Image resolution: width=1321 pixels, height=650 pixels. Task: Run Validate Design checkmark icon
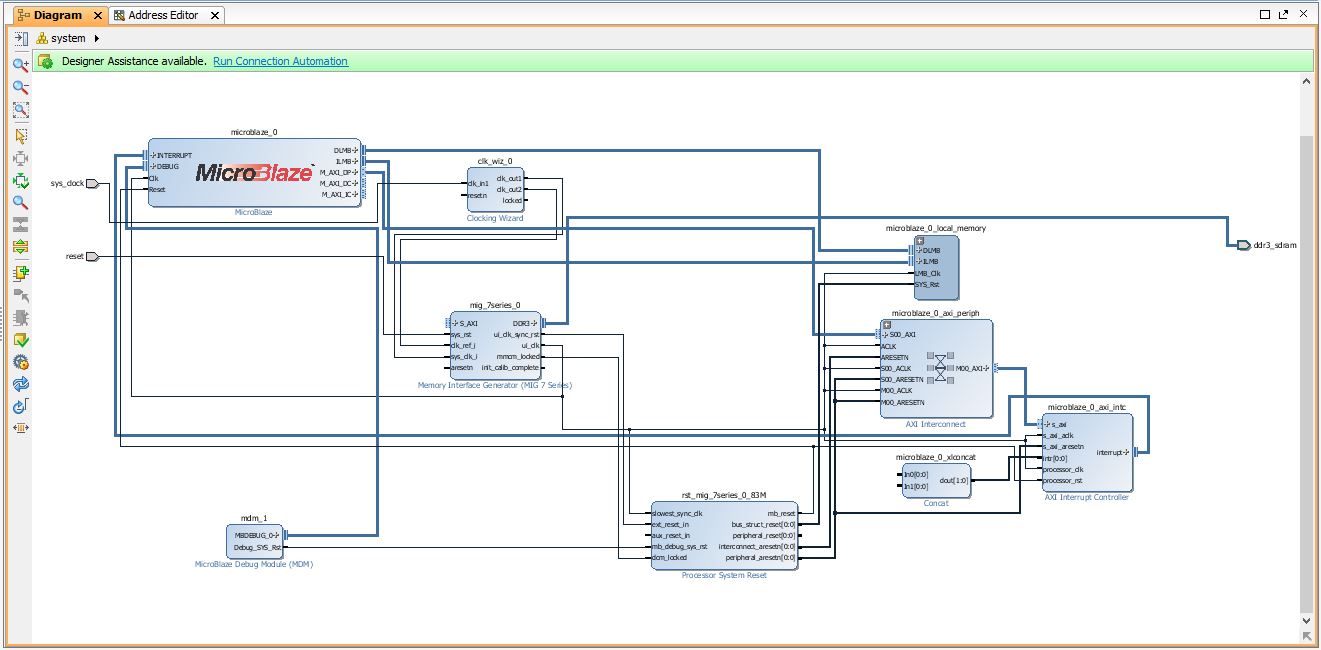(20, 340)
